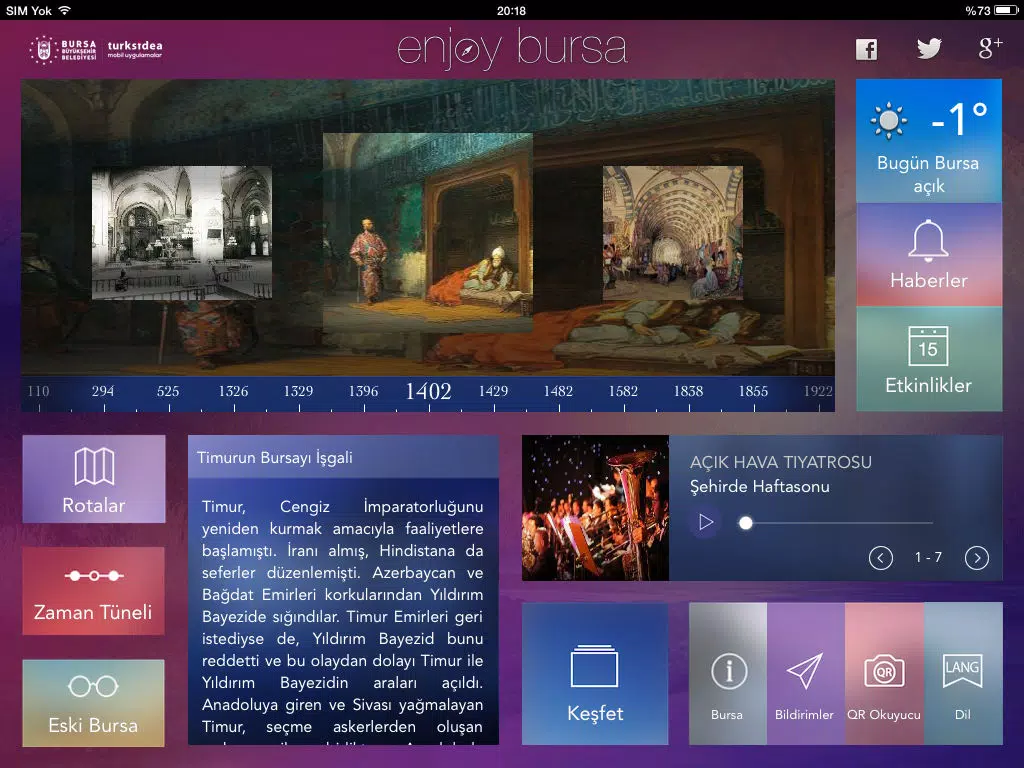Tap the center painting of reclining sultan

click(x=428, y=233)
